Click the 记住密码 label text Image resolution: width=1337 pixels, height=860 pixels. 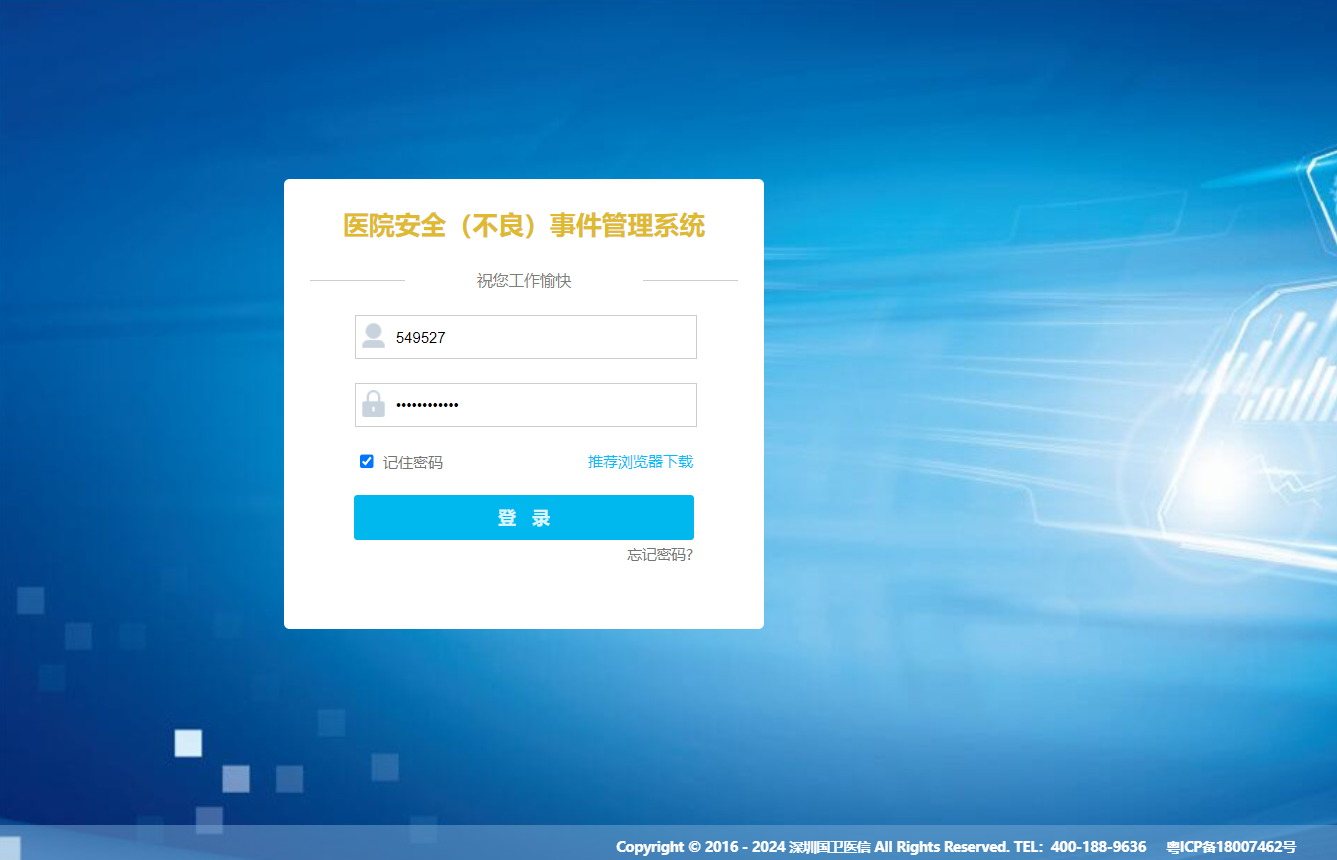(412, 463)
